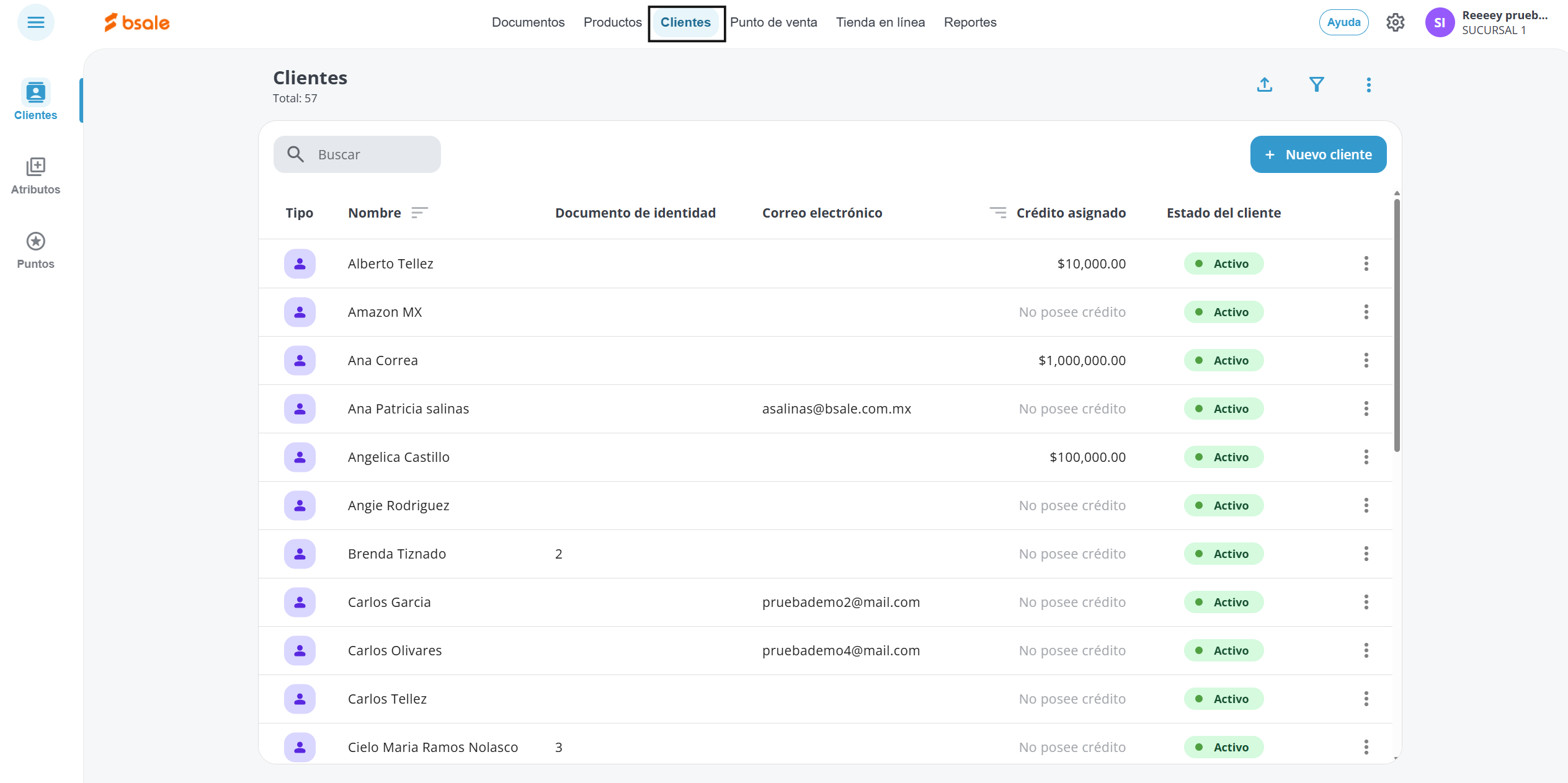Click the Clientes sidebar icon
The image size is (1568, 783).
(35, 100)
